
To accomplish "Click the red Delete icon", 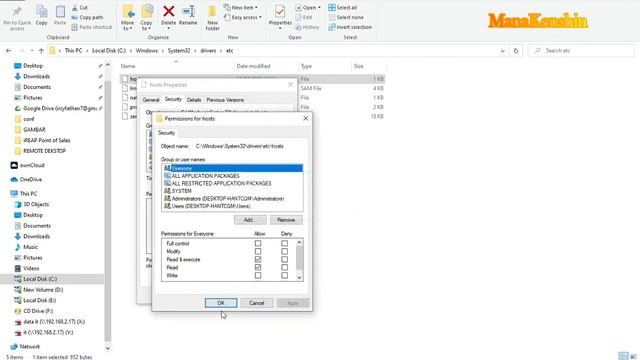I will pos(169,11).
